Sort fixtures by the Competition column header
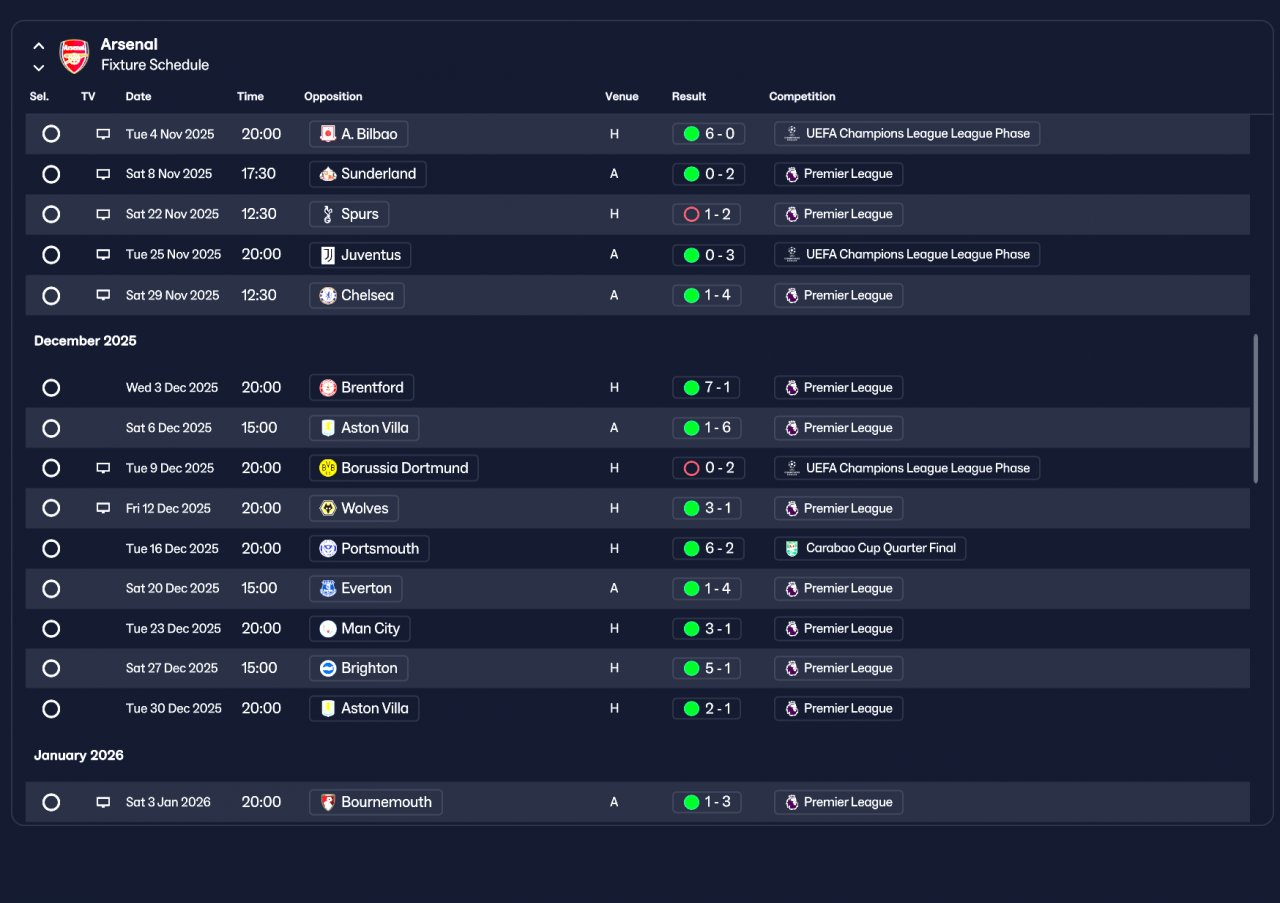Image resolution: width=1280 pixels, height=903 pixels. 802,97
